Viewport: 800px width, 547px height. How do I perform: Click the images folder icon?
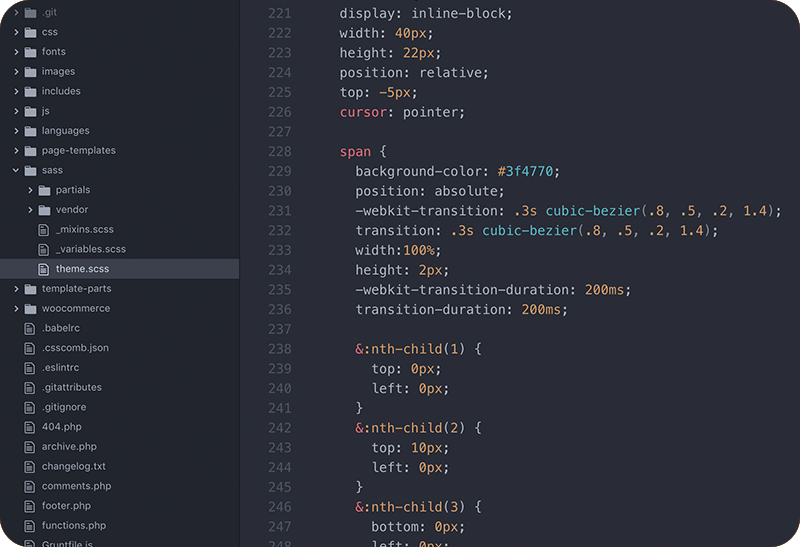(31, 72)
